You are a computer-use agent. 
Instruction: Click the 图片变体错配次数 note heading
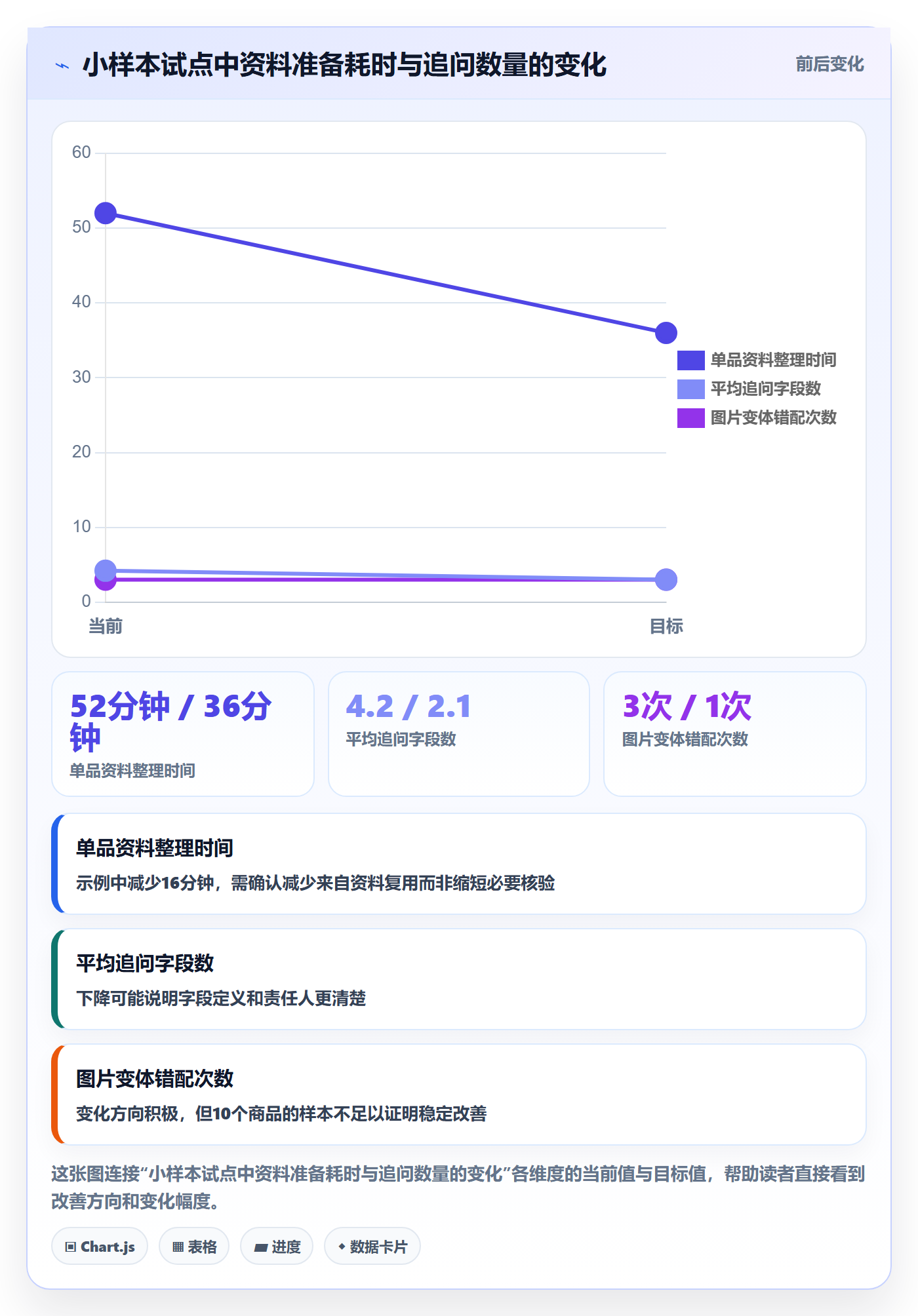pos(155,1079)
